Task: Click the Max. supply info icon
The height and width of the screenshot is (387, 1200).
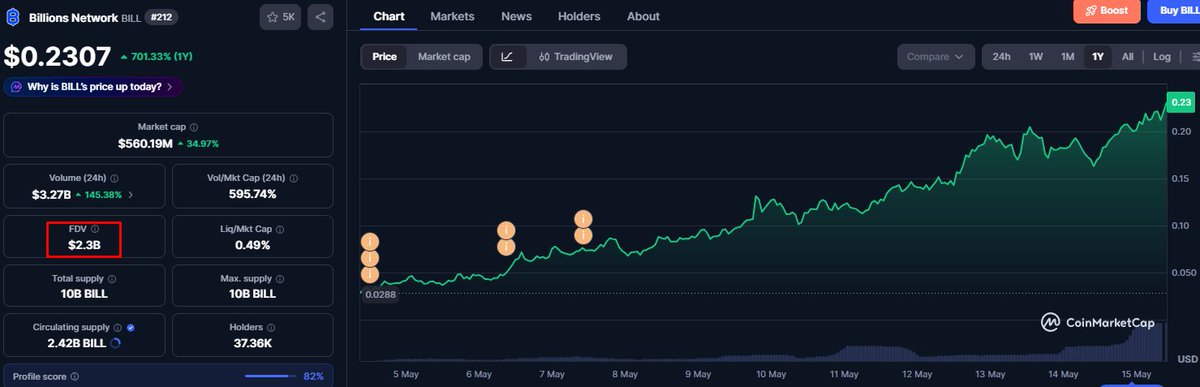Action: [282, 278]
